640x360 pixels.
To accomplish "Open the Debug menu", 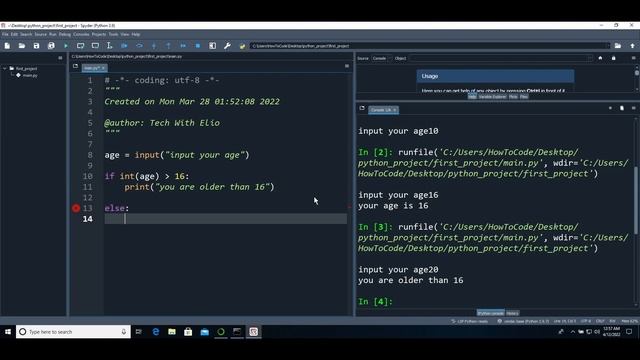I will 64,34.
